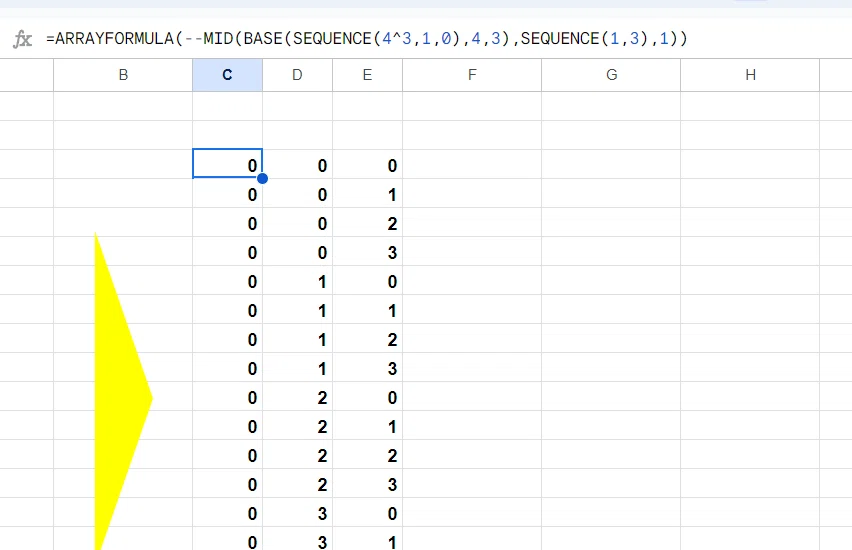Select column D cell in row 0 0 1
The width and height of the screenshot is (852, 550).
[x=297, y=193]
